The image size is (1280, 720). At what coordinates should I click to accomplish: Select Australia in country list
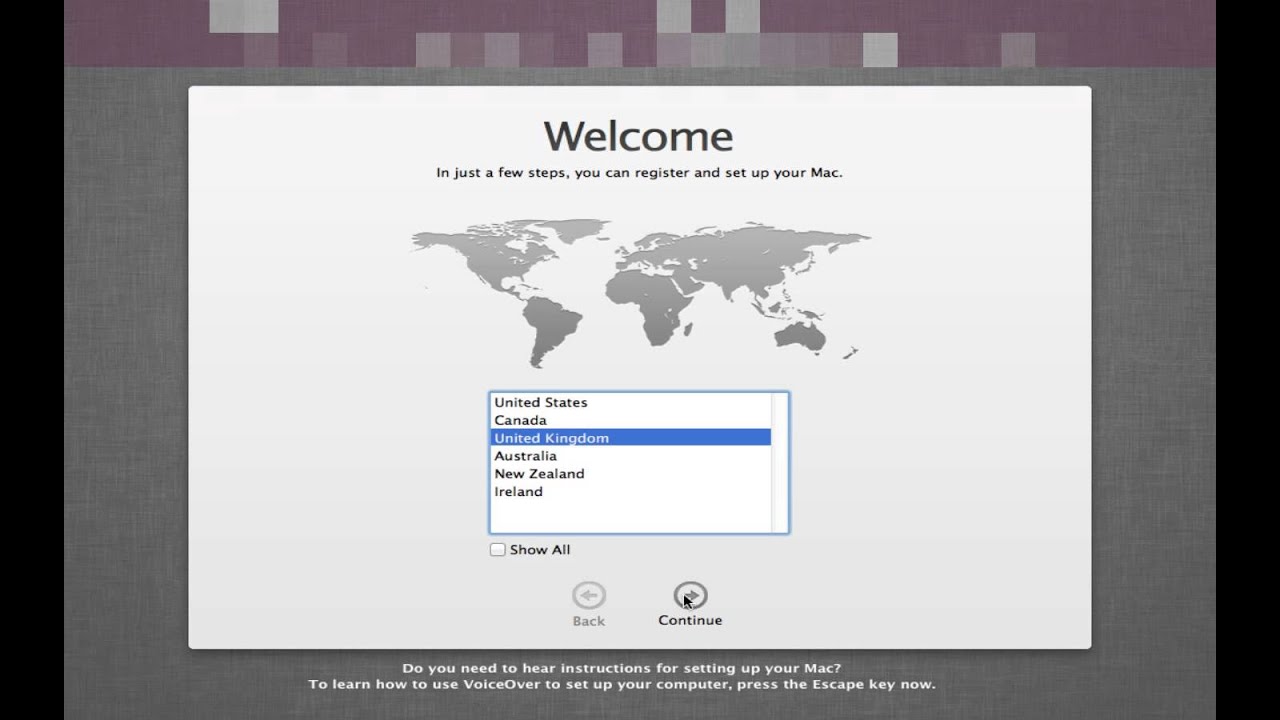(631, 456)
